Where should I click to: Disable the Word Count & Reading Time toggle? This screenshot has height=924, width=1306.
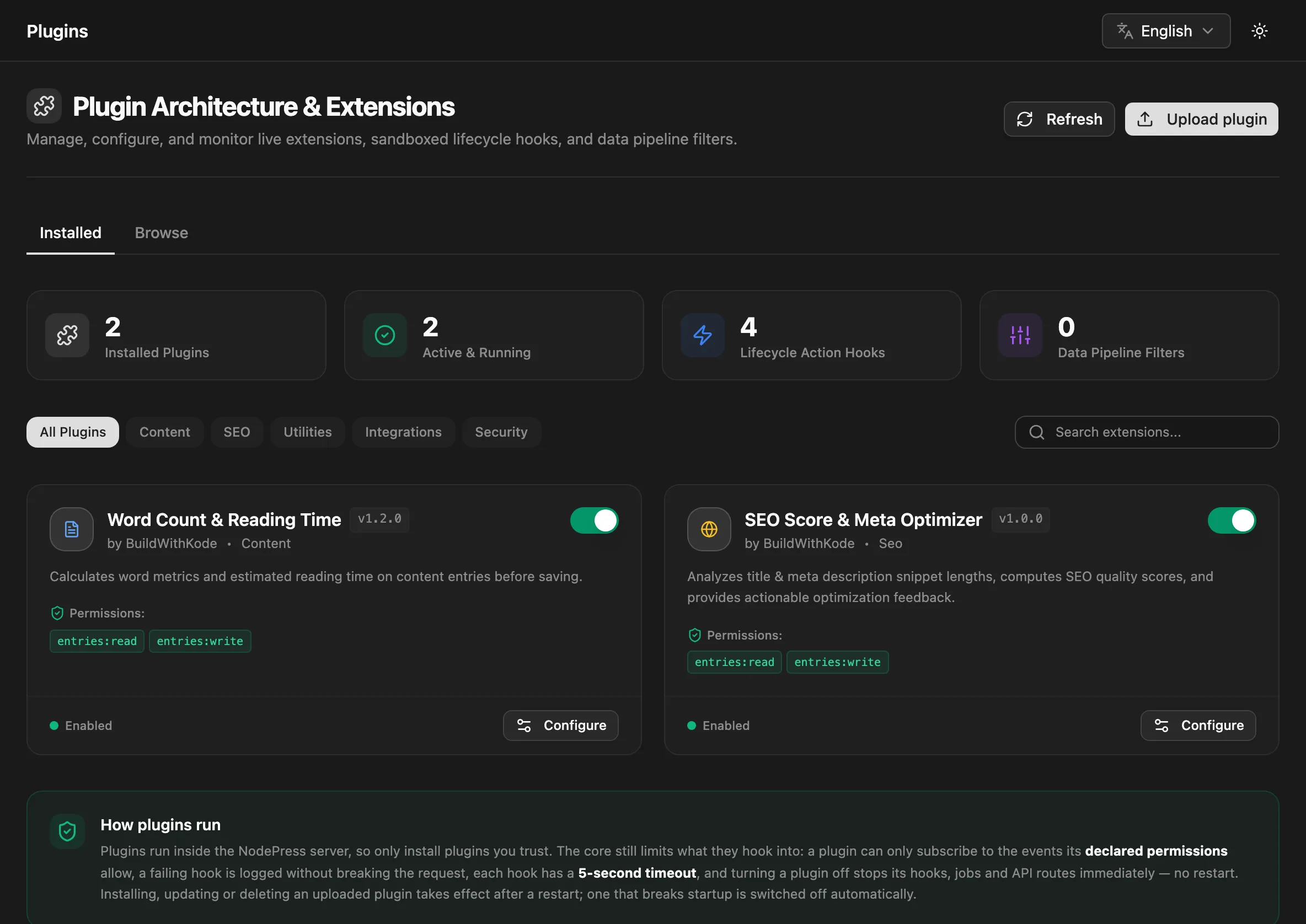coord(594,520)
